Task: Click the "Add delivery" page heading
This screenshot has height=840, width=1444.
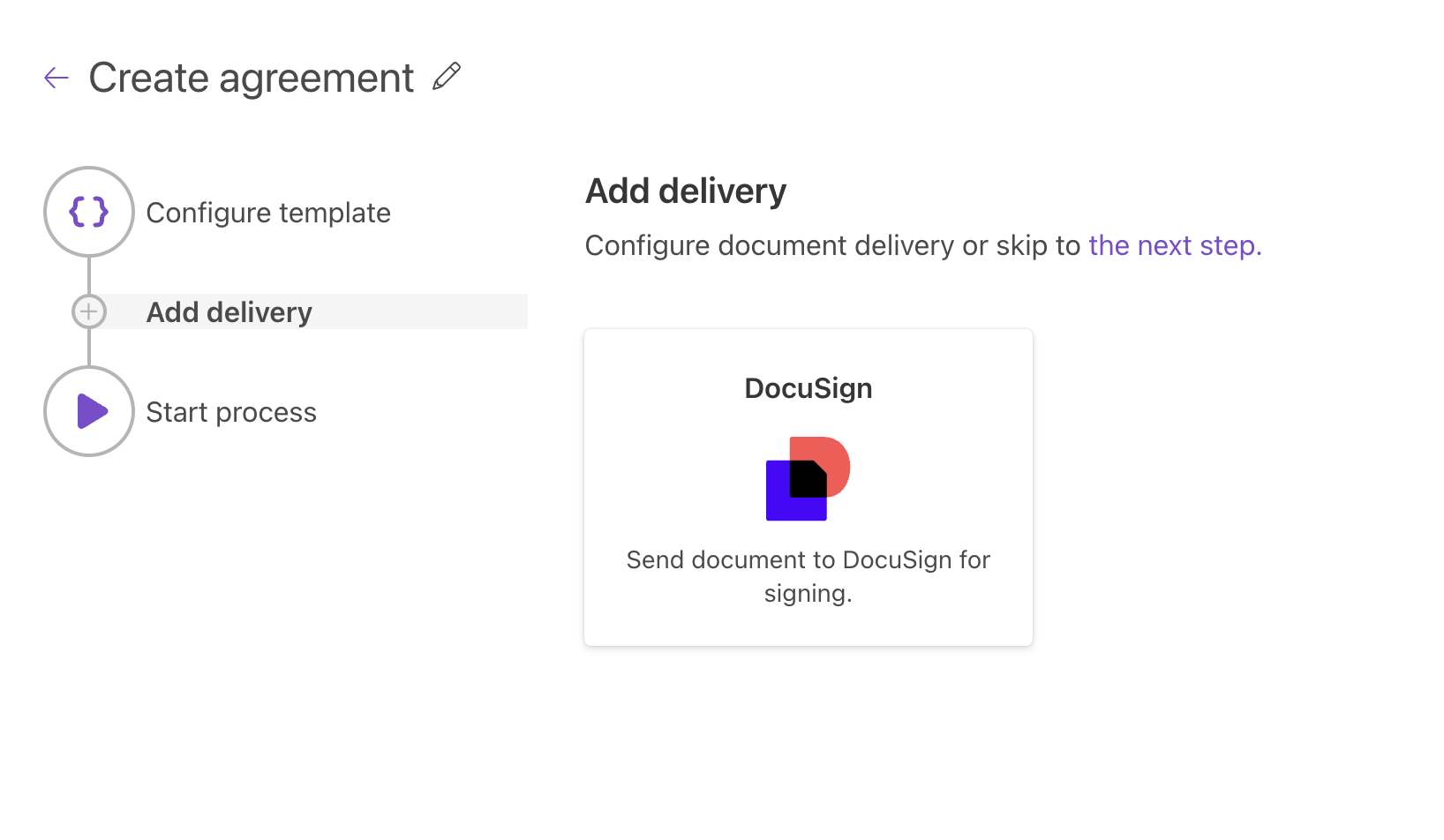Action: coord(685,191)
